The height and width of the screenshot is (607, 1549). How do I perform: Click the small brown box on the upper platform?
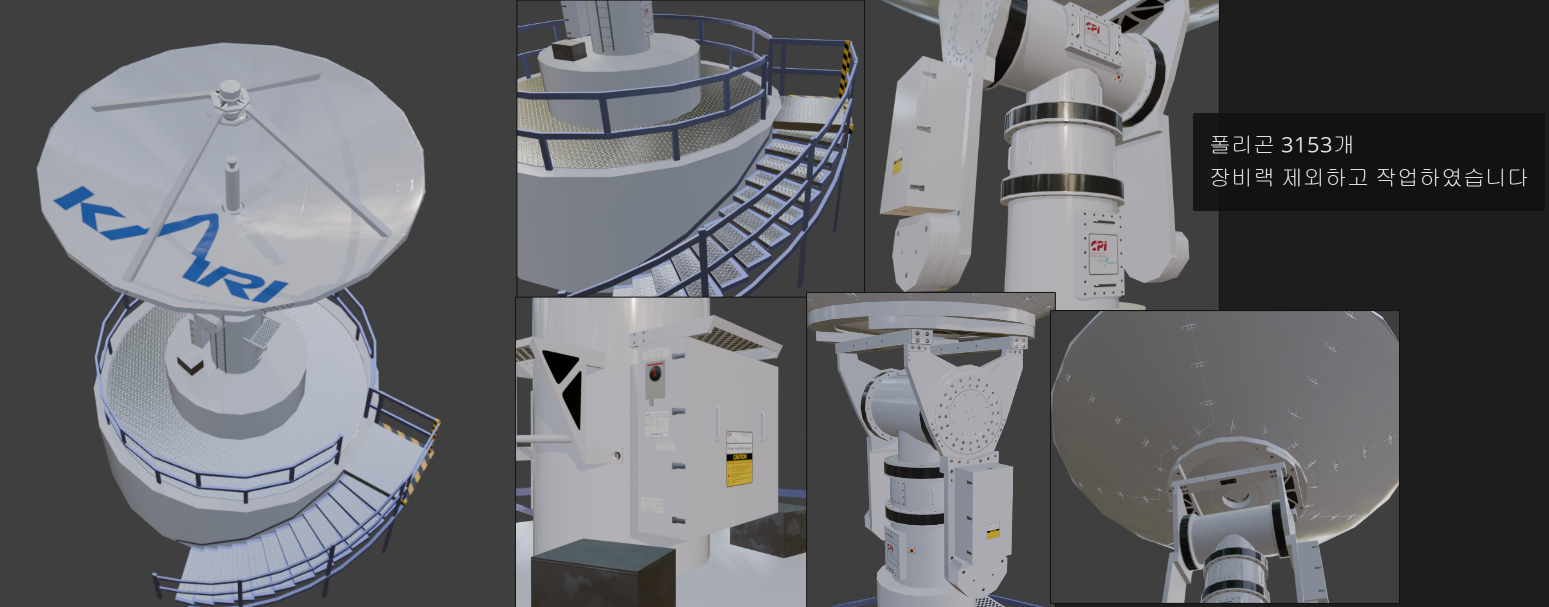[571, 51]
